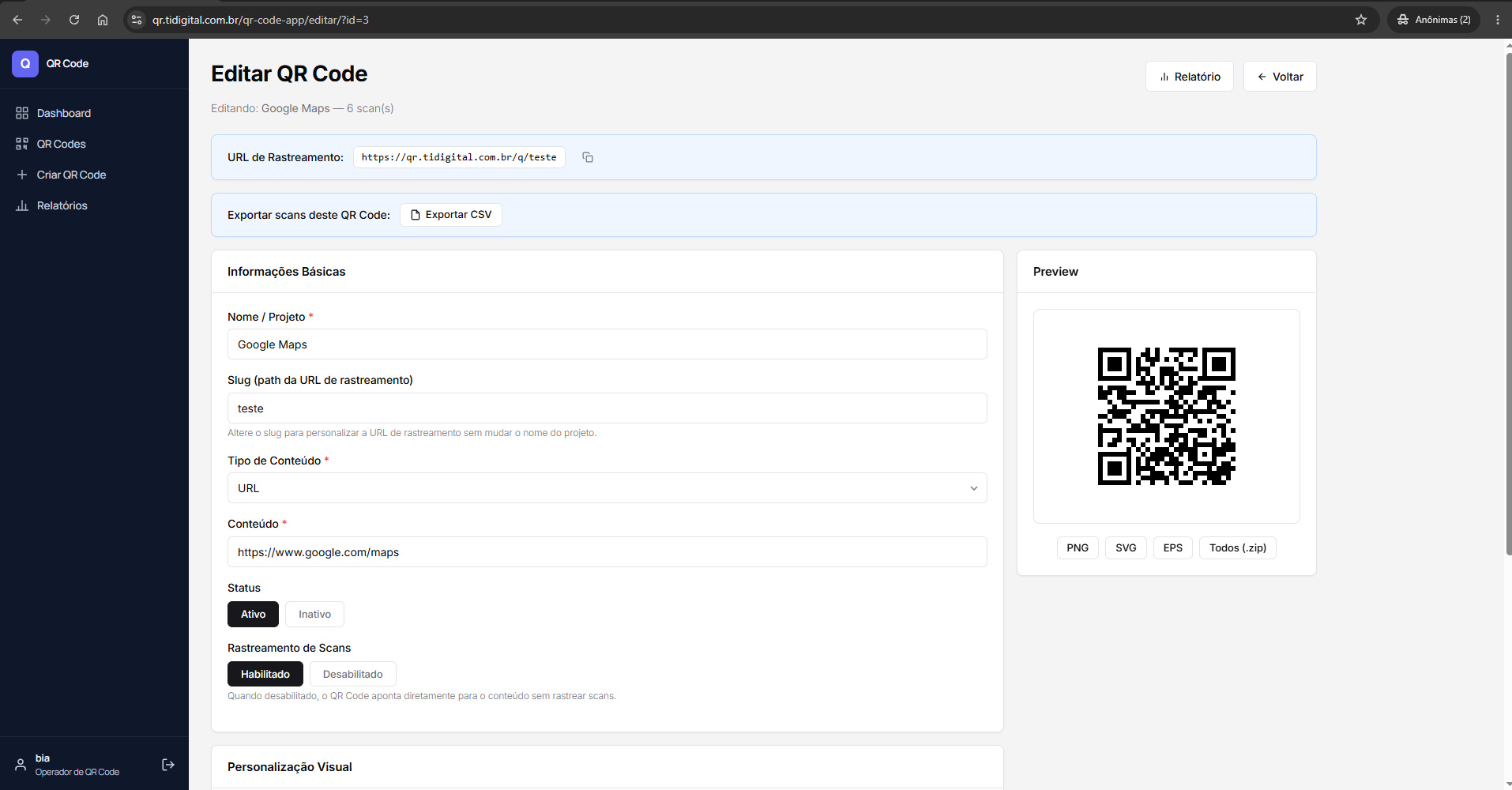Copy the tracking URL icon
1512x790 pixels.
588,157
